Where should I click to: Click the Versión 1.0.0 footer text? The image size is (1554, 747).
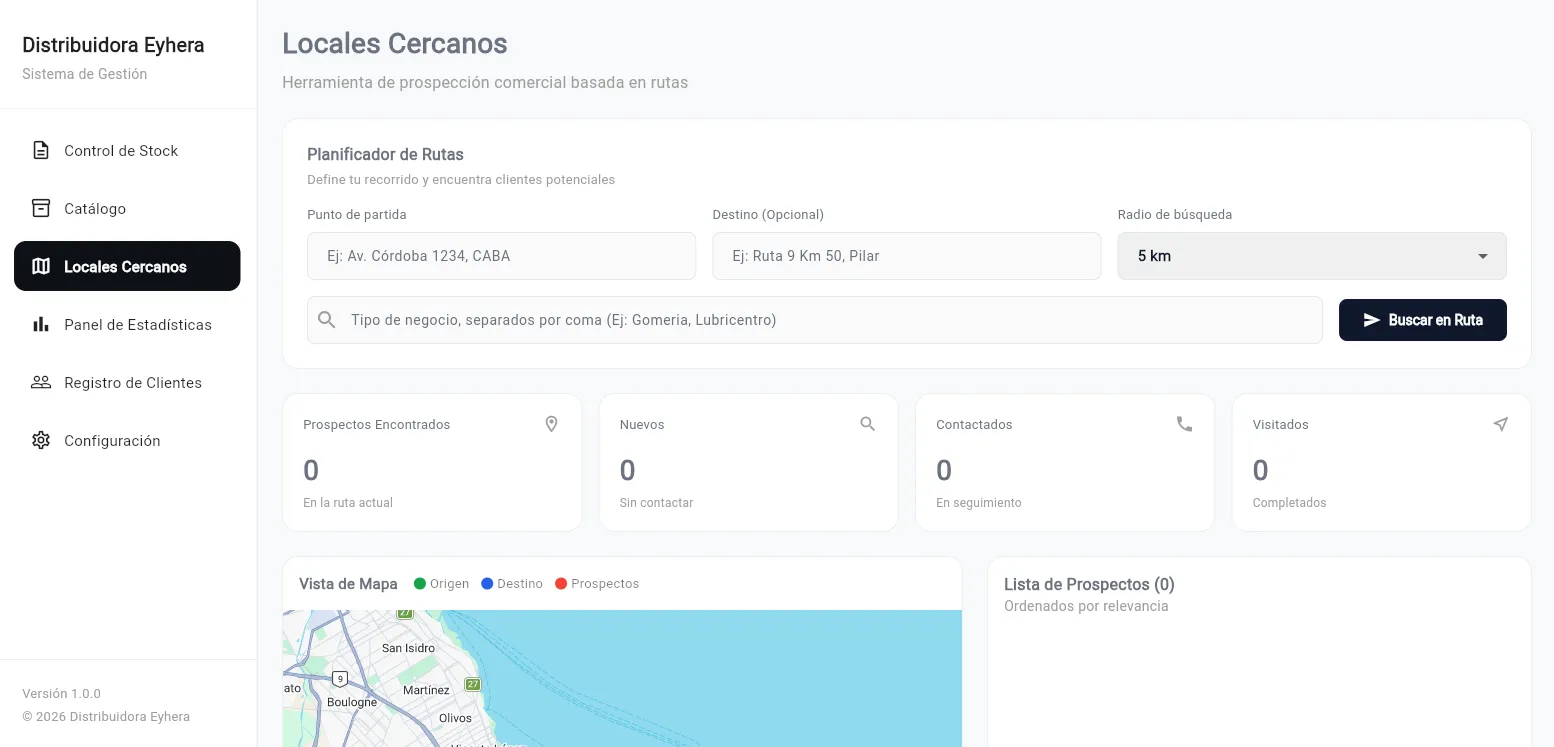click(x=61, y=694)
